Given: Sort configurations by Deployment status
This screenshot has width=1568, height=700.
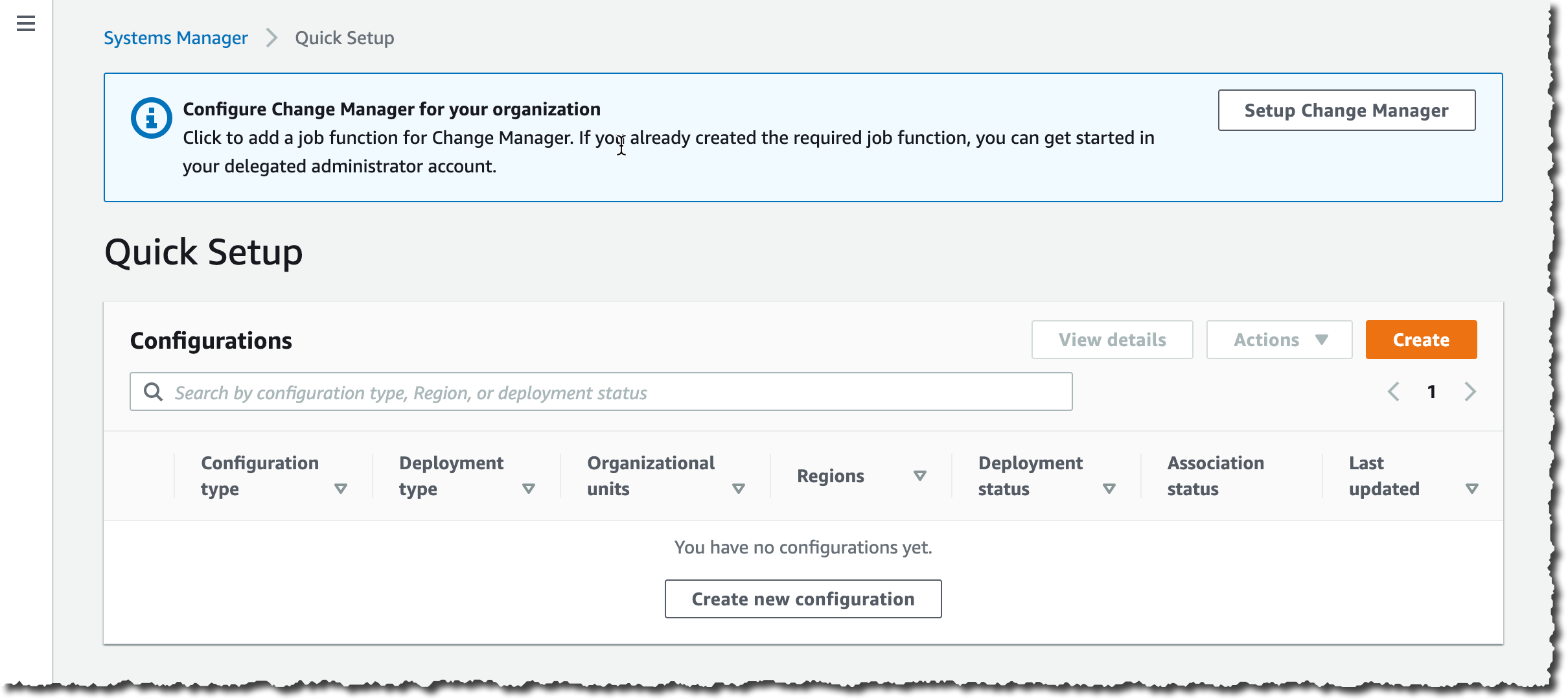Looking at the screenshot, I should 1109,489.
